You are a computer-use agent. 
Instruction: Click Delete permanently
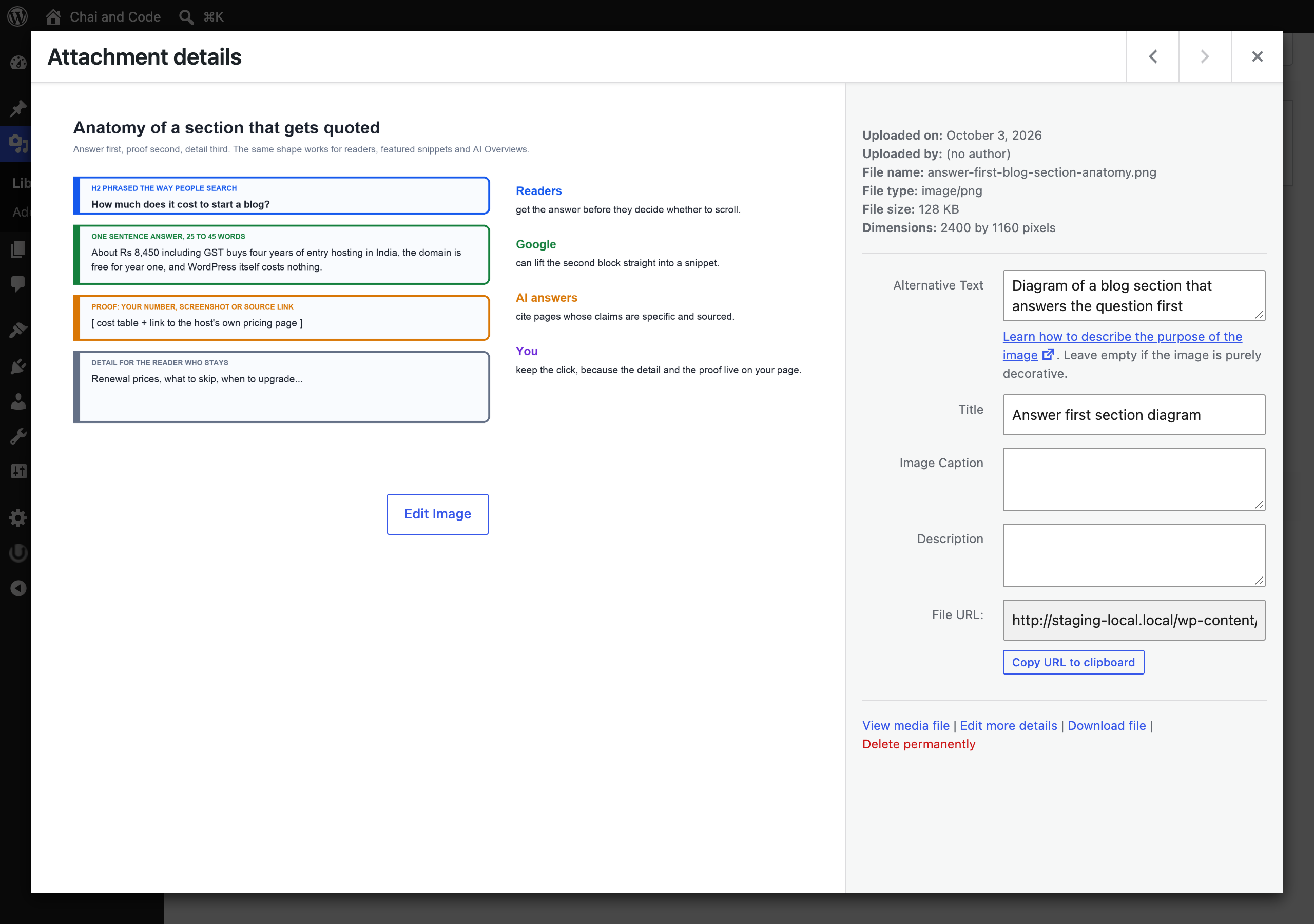919,744
